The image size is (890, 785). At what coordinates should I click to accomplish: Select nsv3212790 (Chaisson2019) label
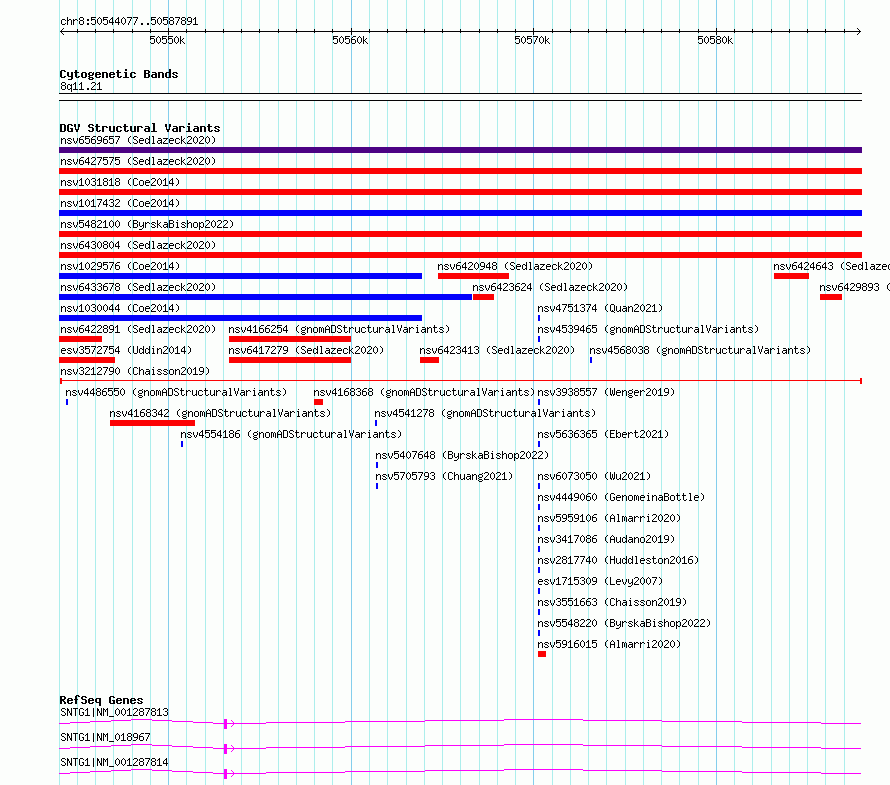pyautogui.click(x=135, y=371)
